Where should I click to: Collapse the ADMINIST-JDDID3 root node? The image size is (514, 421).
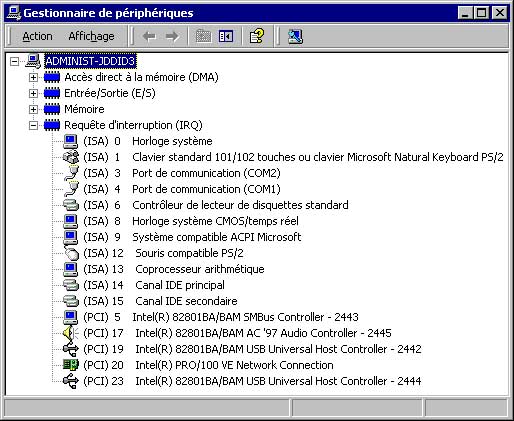pos(14,61)
